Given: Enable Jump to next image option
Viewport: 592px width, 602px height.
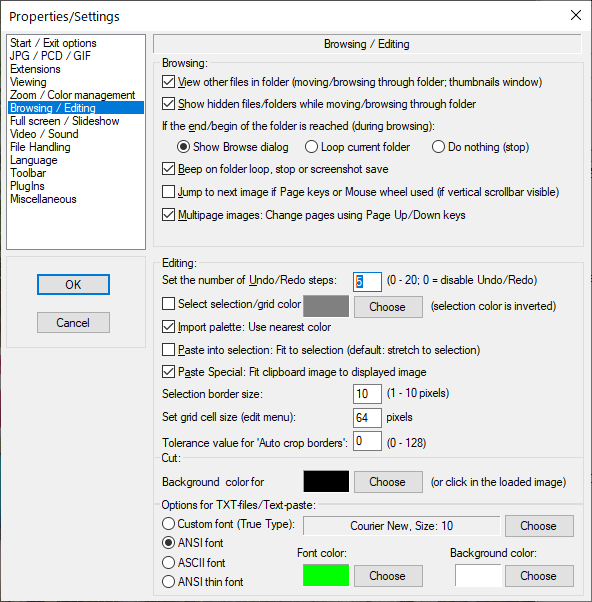Looking at the screenshot, I should pyautogui.click(x=168, y=192).
